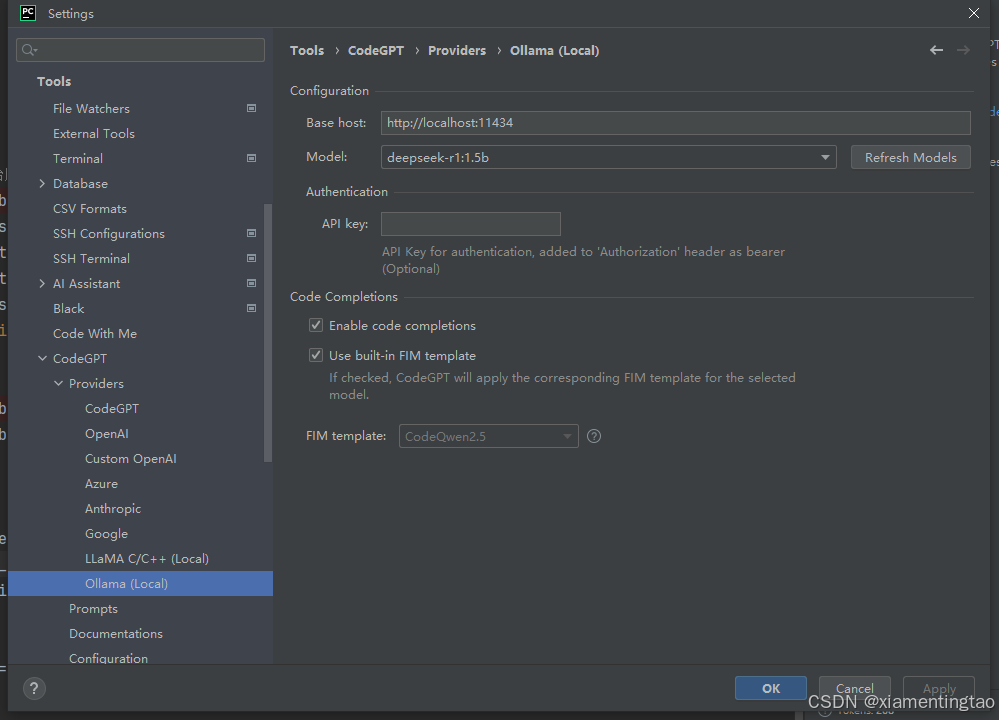Screen dimensions: 999x720
Task: Click the Black project-level settings icon
Action: [x=252, y=308]
